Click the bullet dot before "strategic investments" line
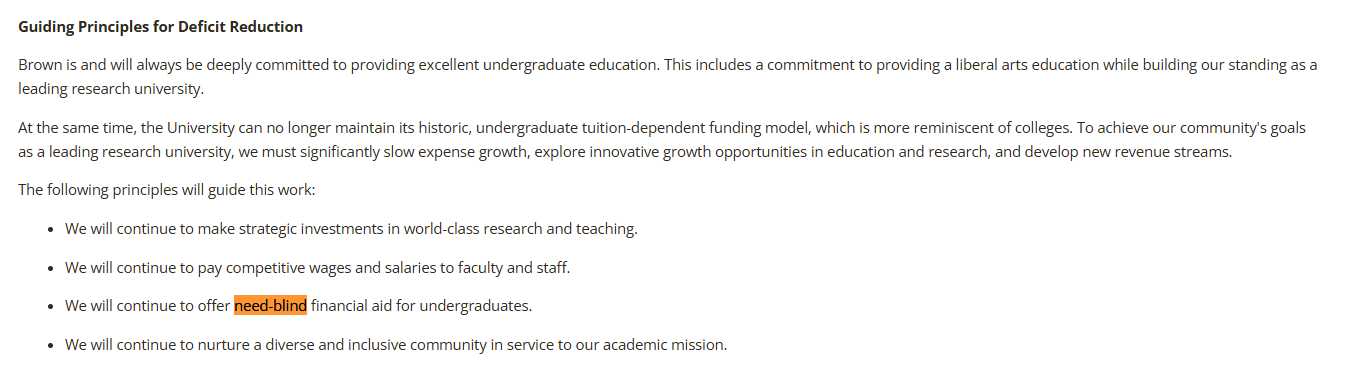Image resolution: width=1353 pixels, height=369 pixels. [x=51, y=230]
